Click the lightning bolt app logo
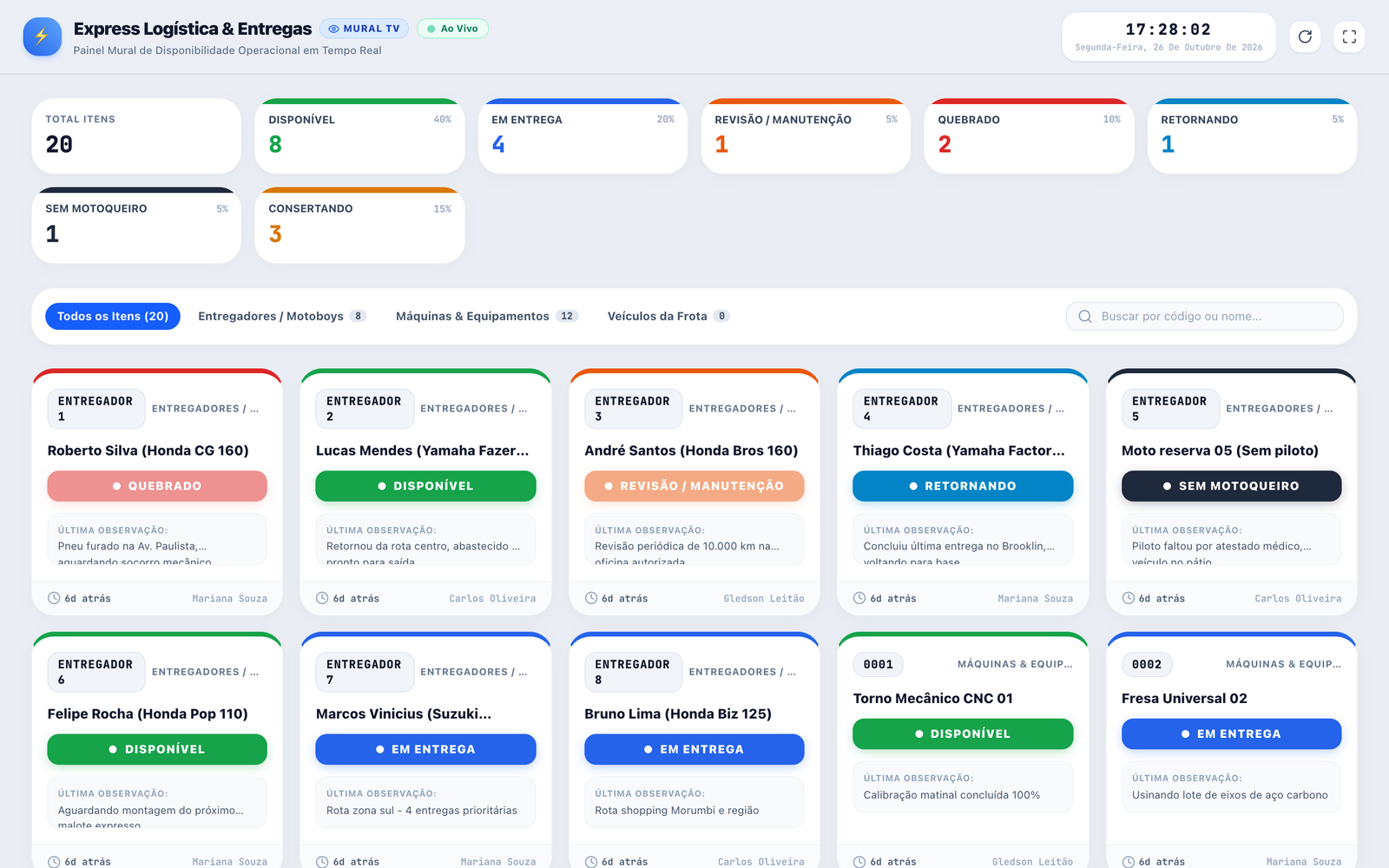Screen dimensions: 1389x868 [42, 36]
